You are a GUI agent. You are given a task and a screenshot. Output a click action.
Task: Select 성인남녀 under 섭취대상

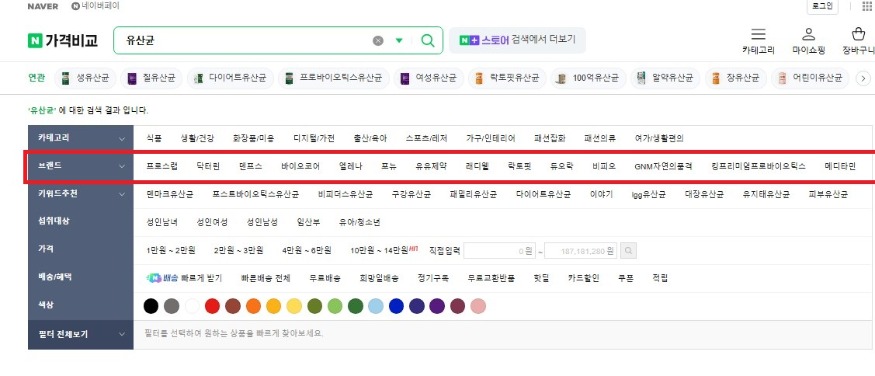click(x=162, y=222)
